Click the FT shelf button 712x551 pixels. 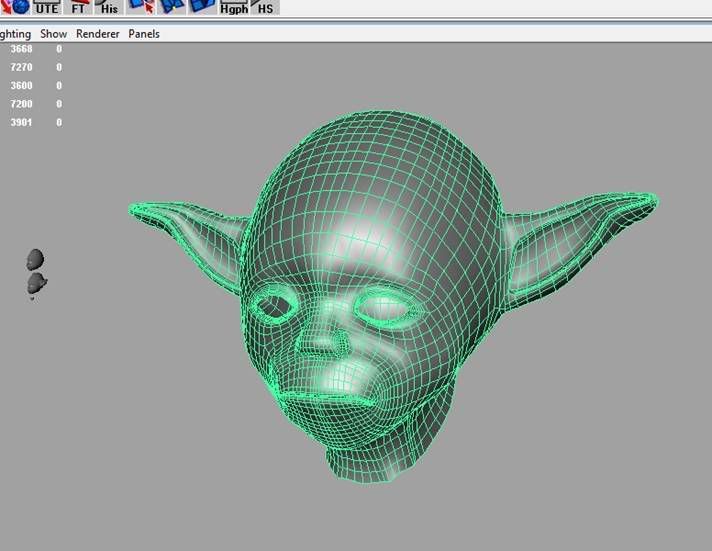click(x=78, y=7)
